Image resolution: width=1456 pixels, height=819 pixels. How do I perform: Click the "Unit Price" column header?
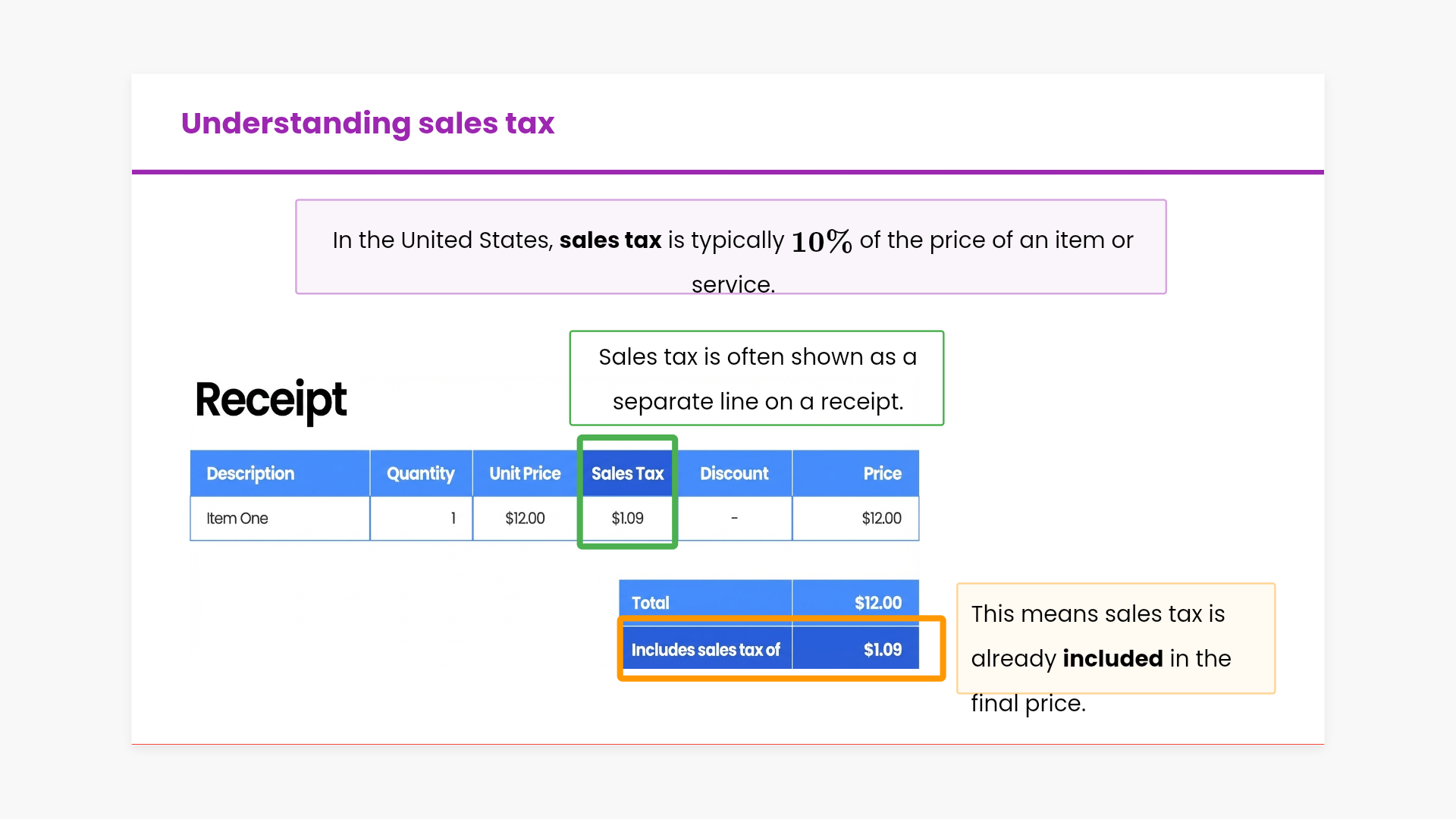pos(525,474)
